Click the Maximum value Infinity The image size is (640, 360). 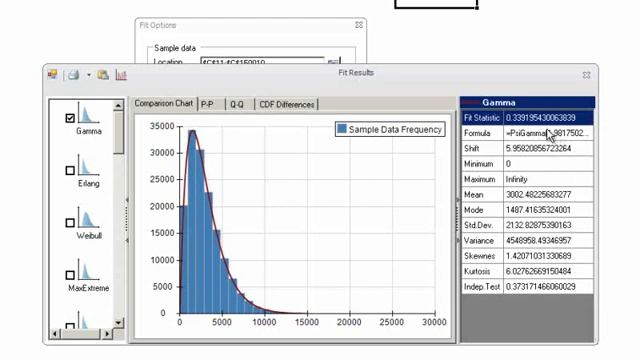[548, 179]
